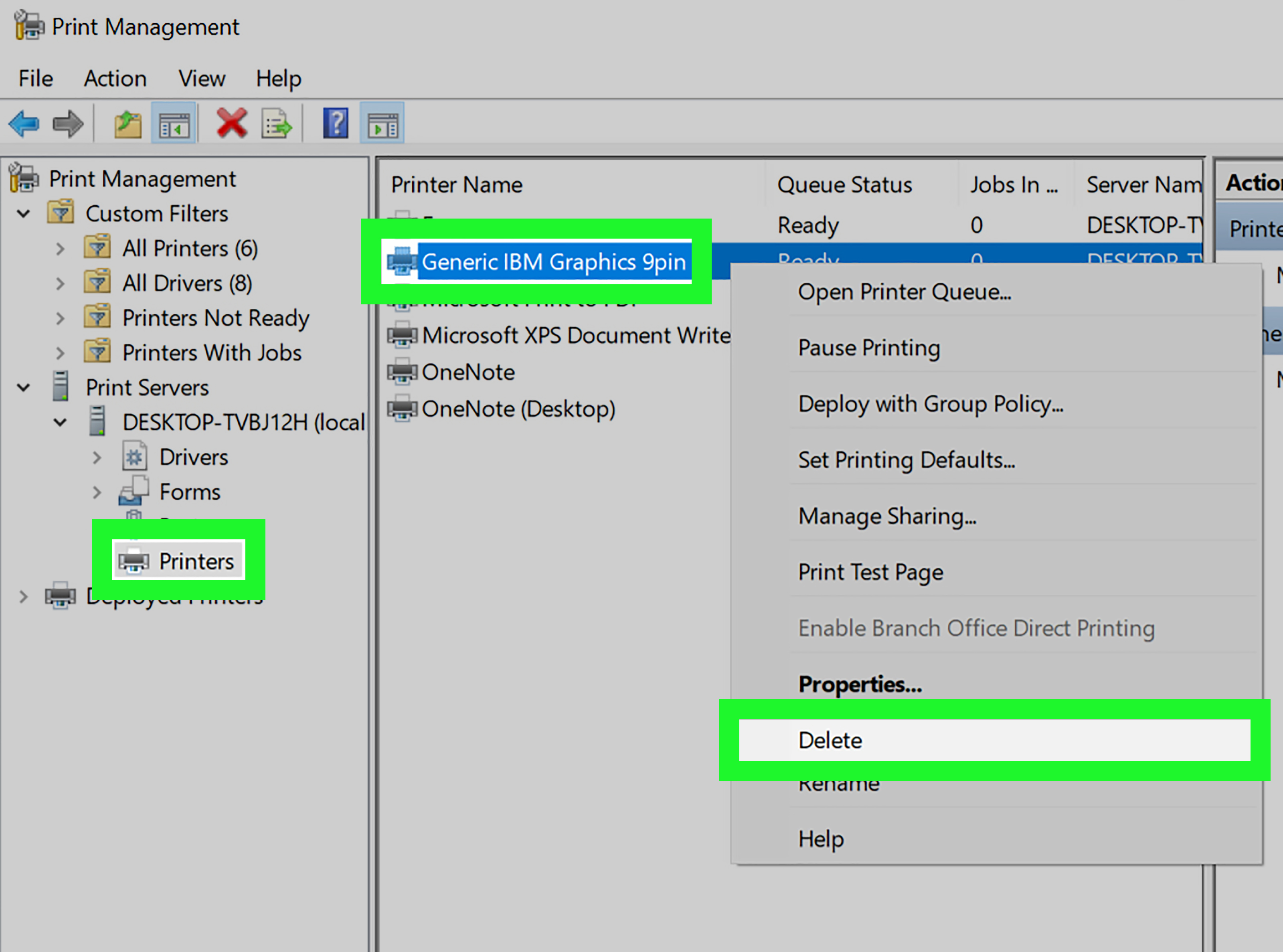Click the OneNote printer icon

click(402, 372)
